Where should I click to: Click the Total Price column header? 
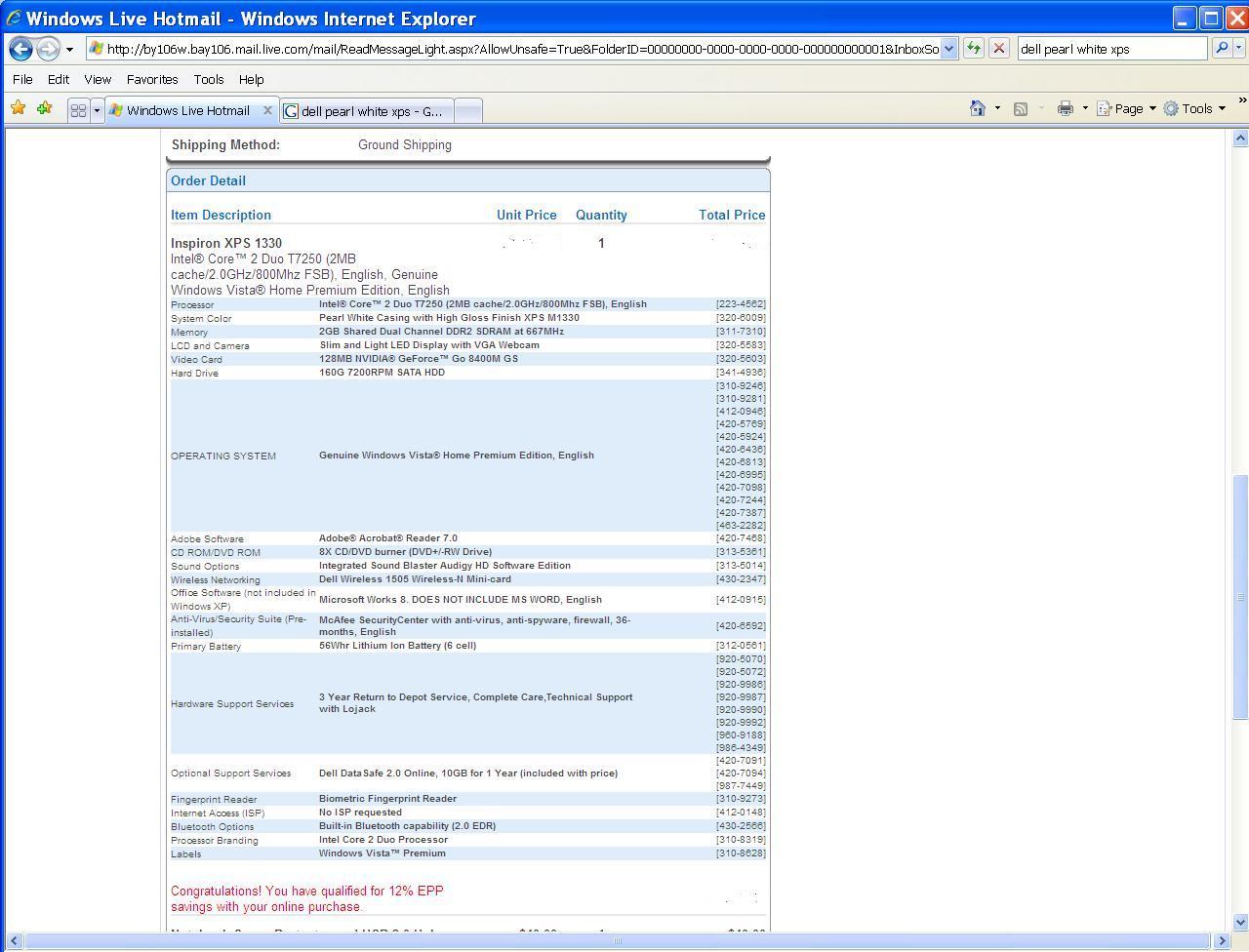click(x=732, y=215)
